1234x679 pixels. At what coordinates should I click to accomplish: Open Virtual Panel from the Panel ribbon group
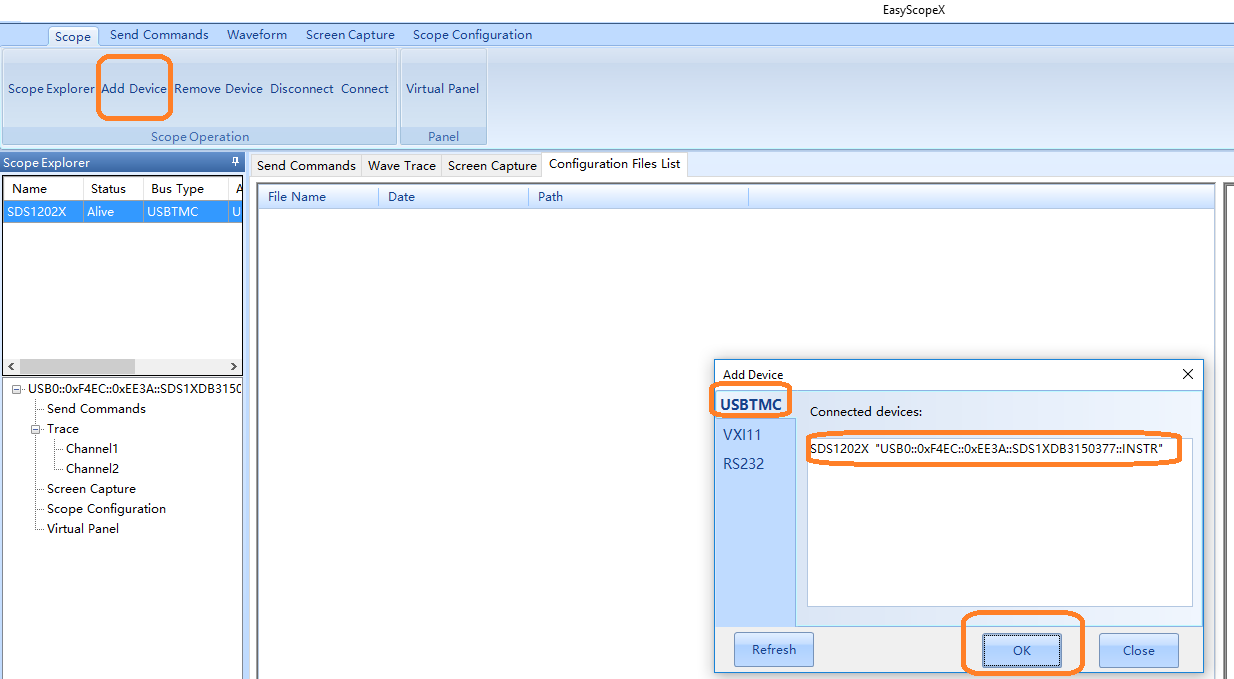pos(442,89)
